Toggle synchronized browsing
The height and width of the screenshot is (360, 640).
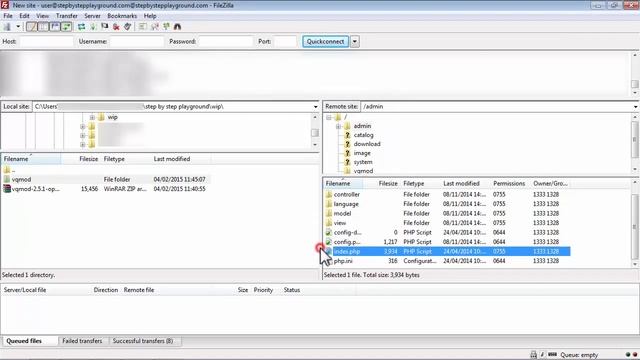[x=166, y=27]
